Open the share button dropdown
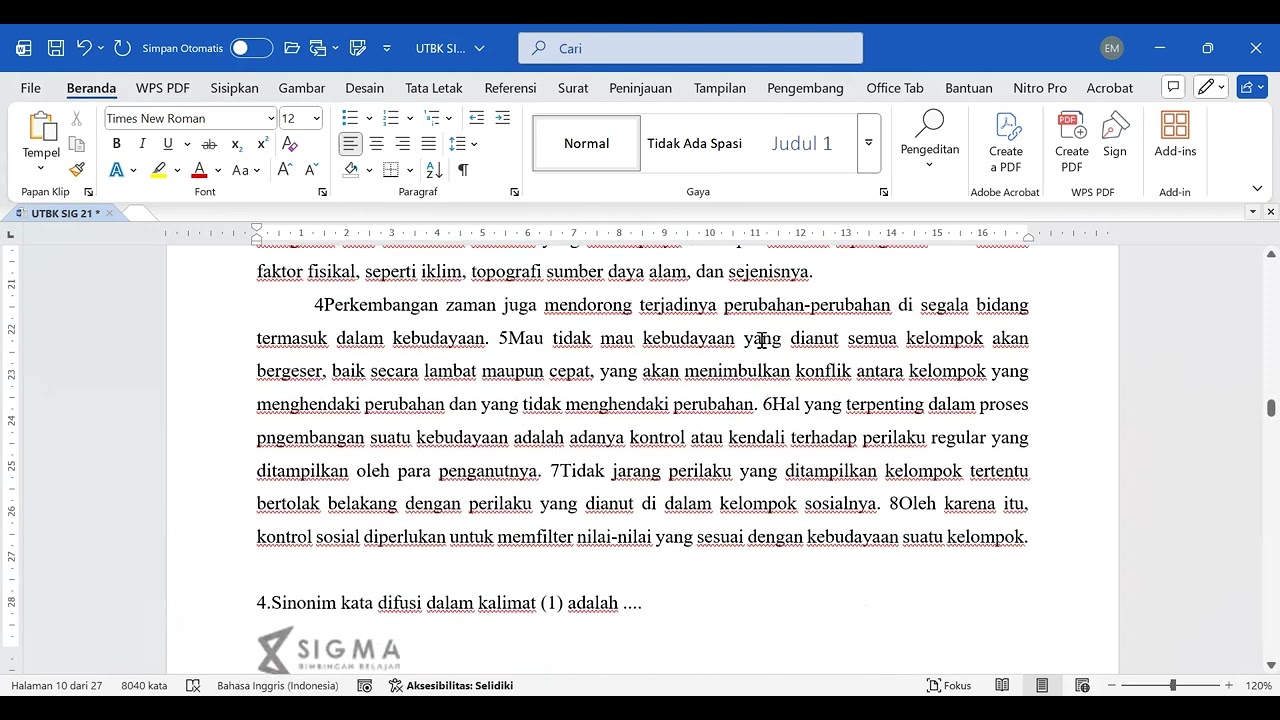The image size is (1280, 720). click(1252, 87)
